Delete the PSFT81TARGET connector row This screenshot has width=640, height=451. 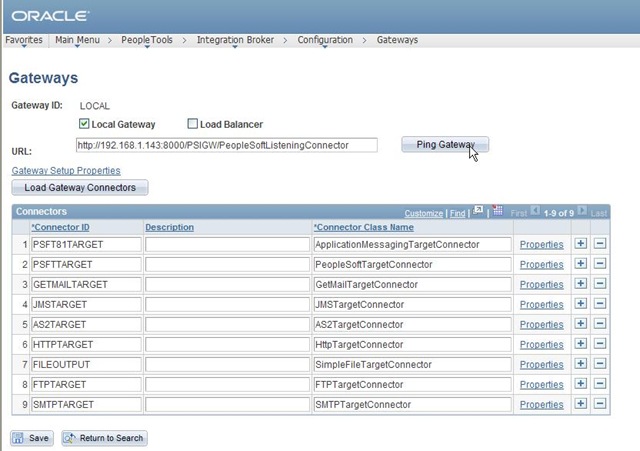pyautogui.click(x=600, y=244)
